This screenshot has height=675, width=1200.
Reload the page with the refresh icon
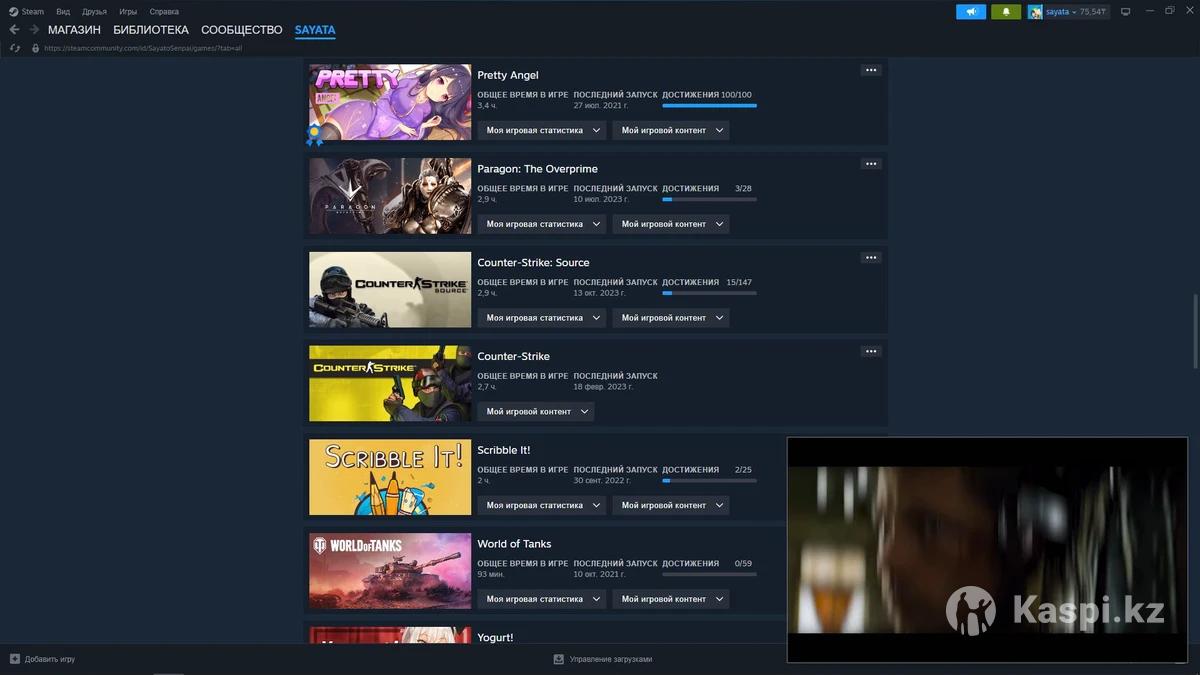pyautogui.click(x=15, y=48)
